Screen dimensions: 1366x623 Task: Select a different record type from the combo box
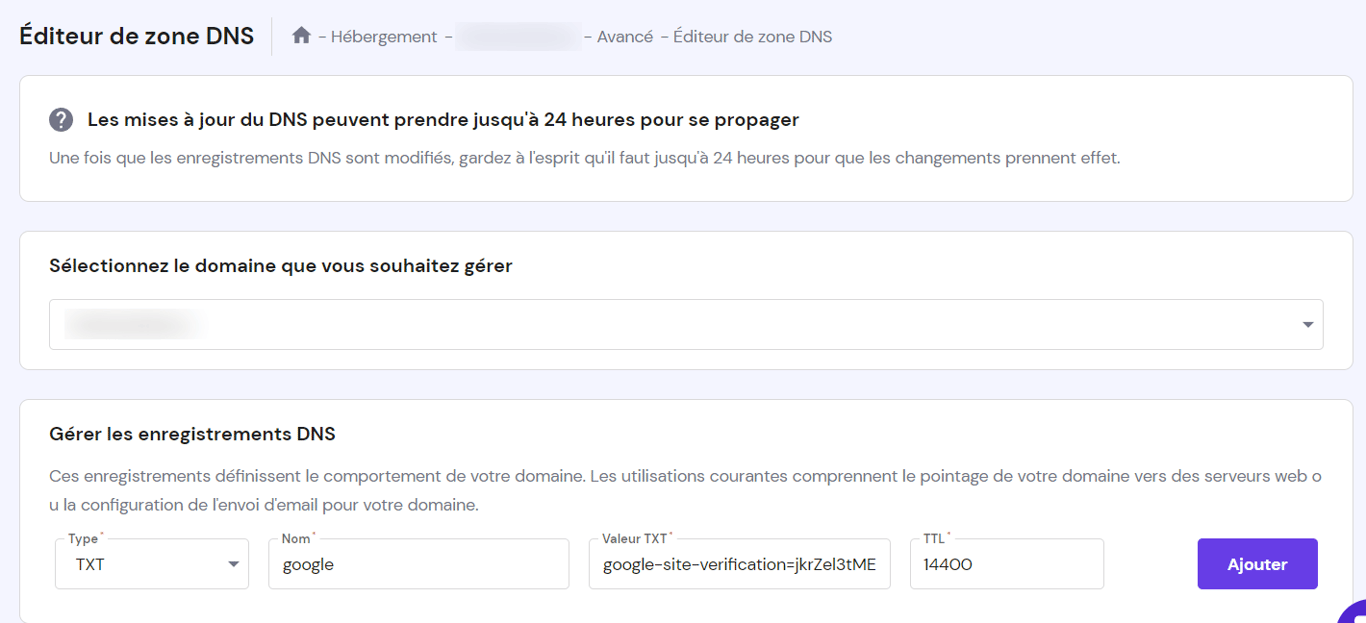click(151, 564)
